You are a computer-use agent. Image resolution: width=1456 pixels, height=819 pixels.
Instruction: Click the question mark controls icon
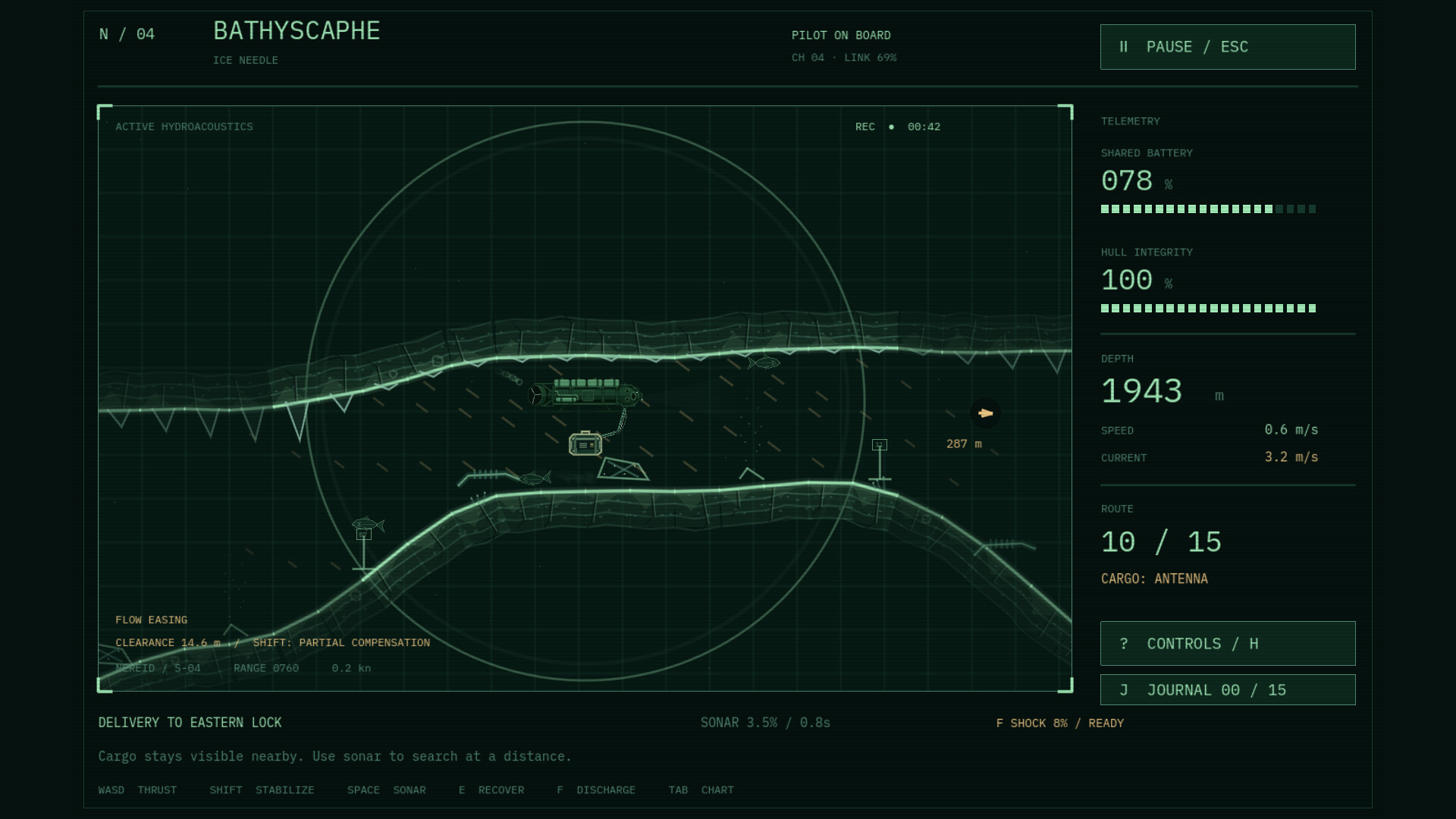pos(1124,644)
